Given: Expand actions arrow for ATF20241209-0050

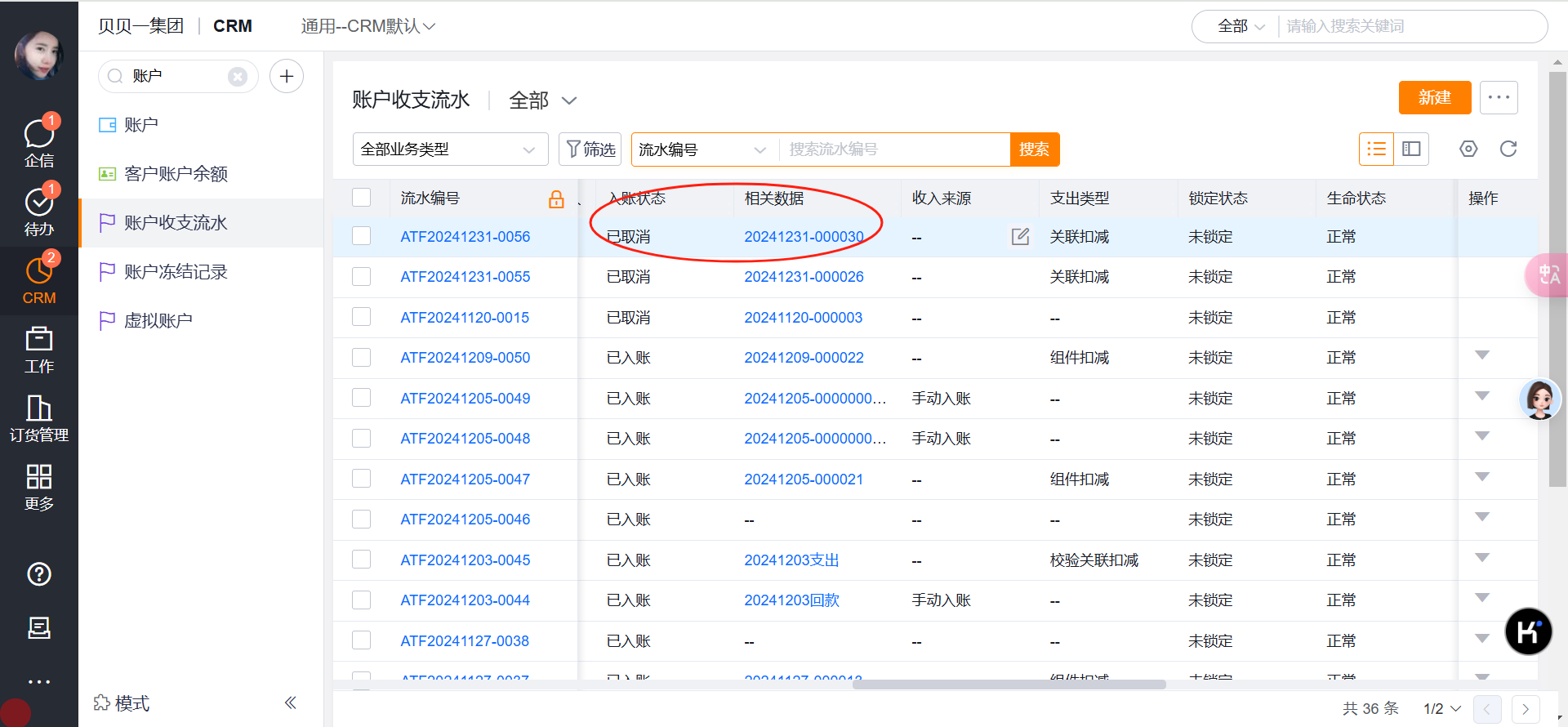Looking at the screenshot, I should (x=1482, y=355).
